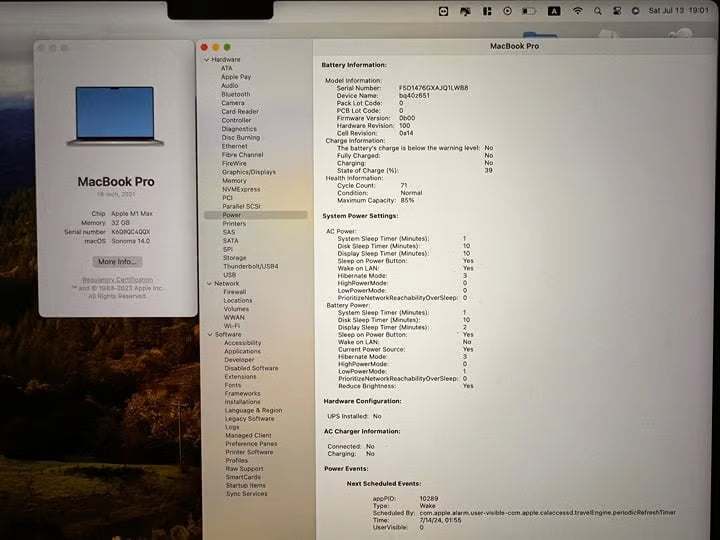The height and width of the screenshot is (540, 720).
Task: Select Card Reader in the sidebar
Action: click(240, 112)
